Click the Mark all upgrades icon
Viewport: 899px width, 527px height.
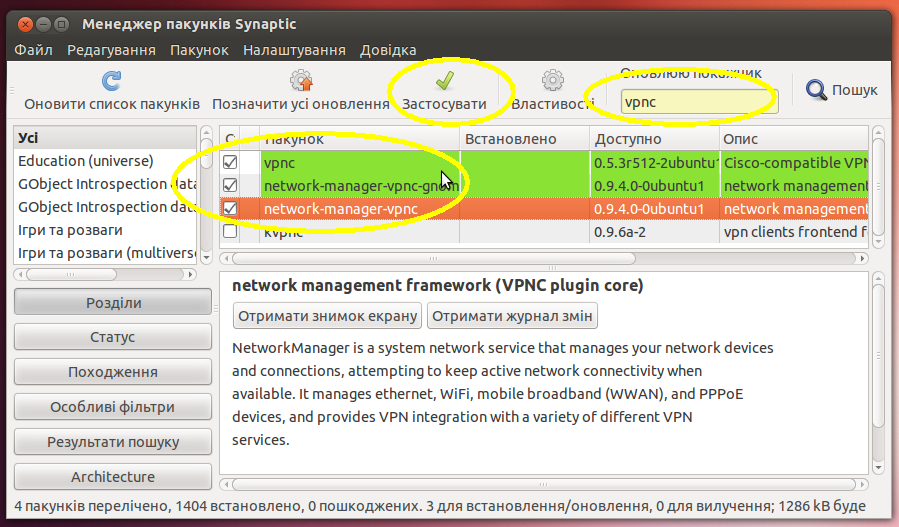301,81
